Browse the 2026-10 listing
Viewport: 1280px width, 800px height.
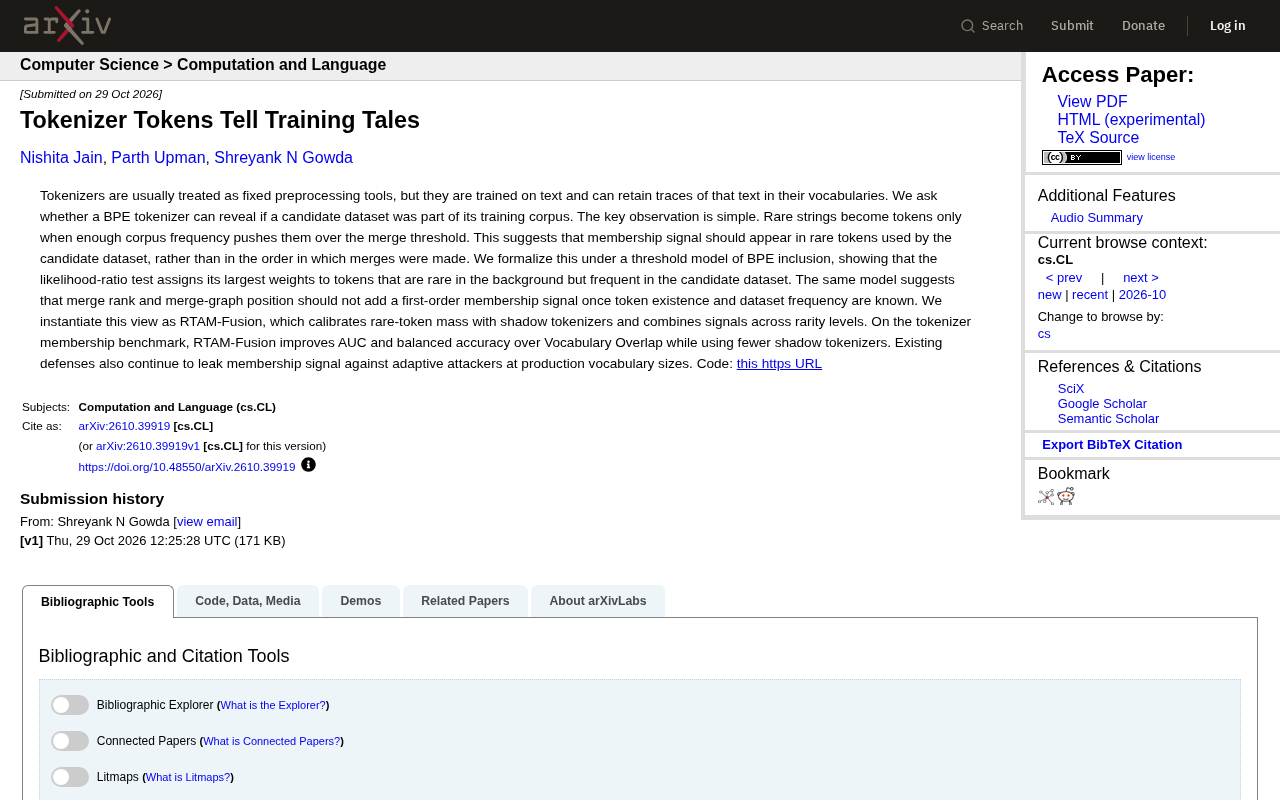tap(1142, 295)
